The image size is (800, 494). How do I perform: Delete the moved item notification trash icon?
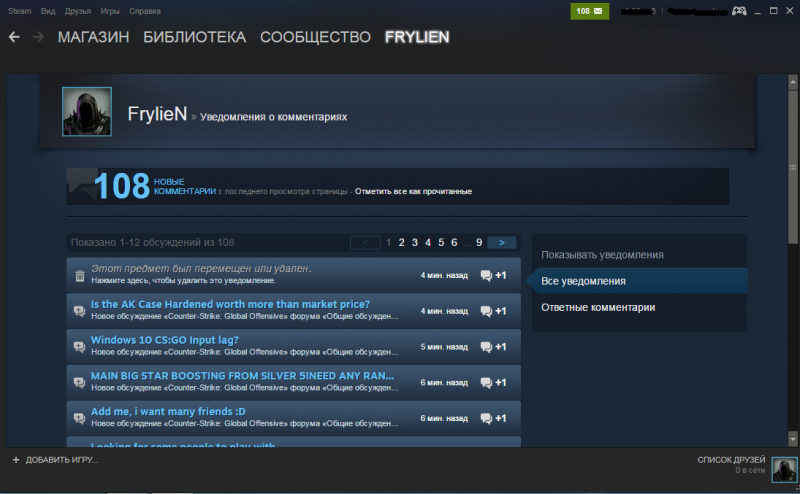tap(80, 276)
